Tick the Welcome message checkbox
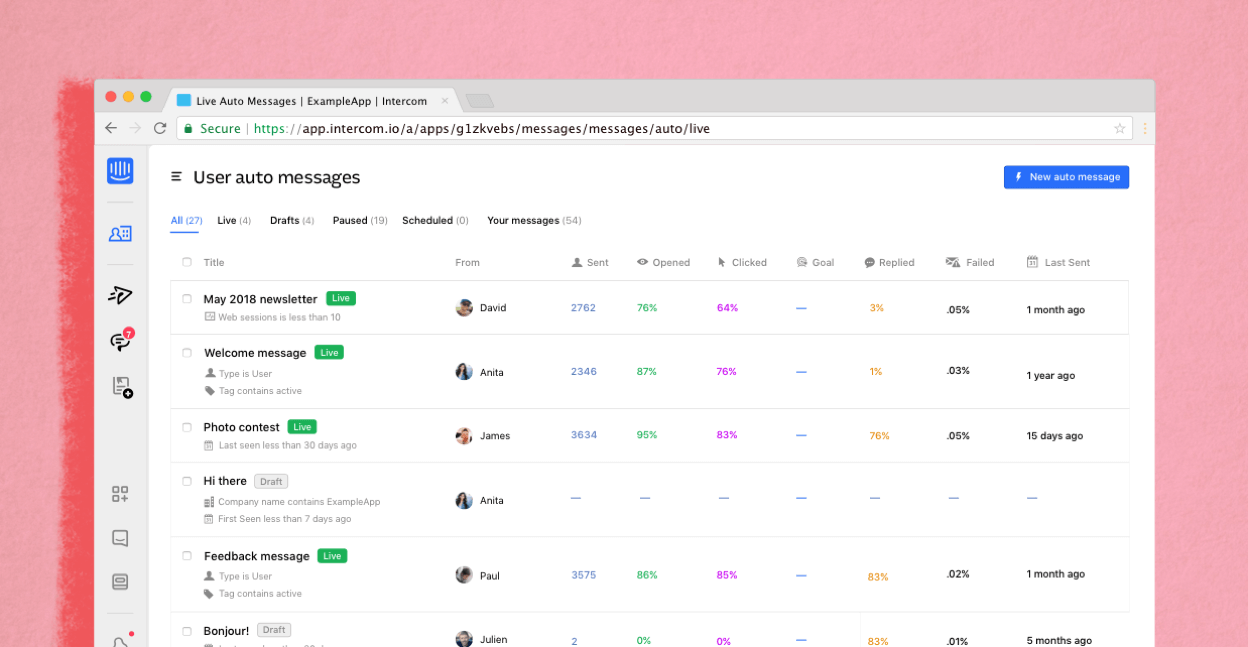 187,353
